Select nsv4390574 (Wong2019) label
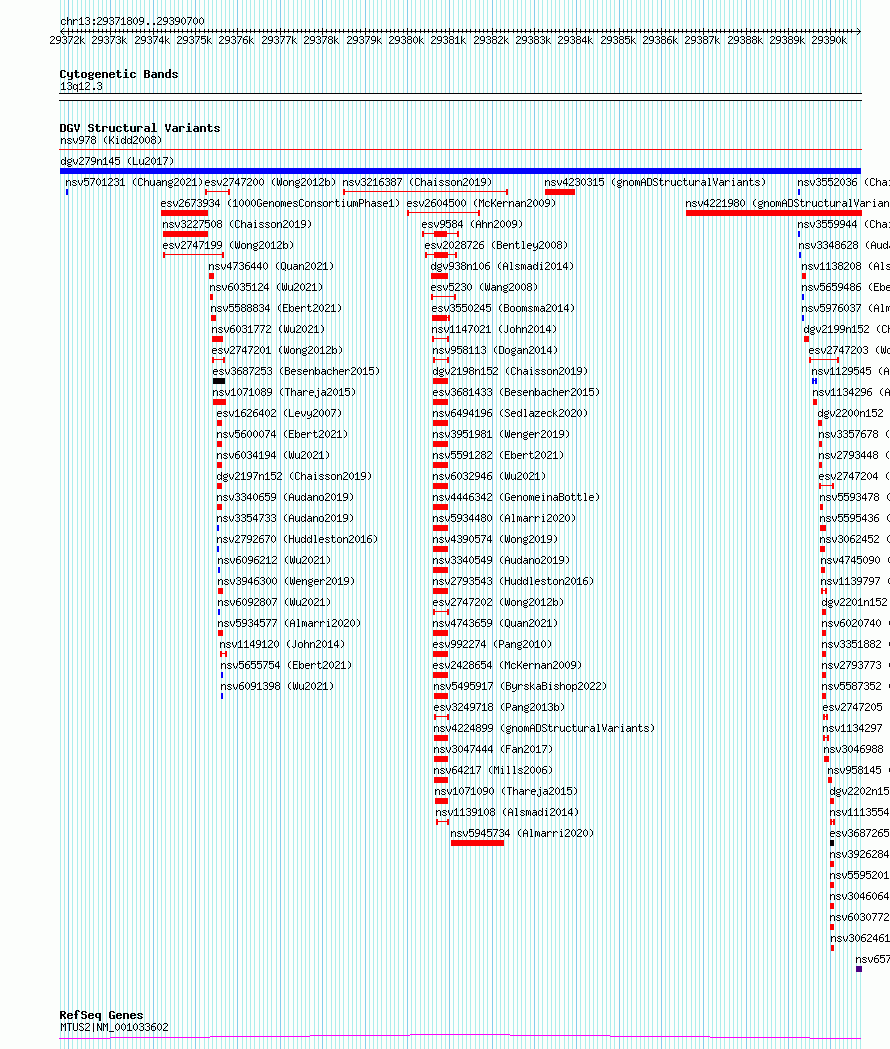Image resolution: width=890 pixels, height=1049 pixels. click(x=495, y=539)
